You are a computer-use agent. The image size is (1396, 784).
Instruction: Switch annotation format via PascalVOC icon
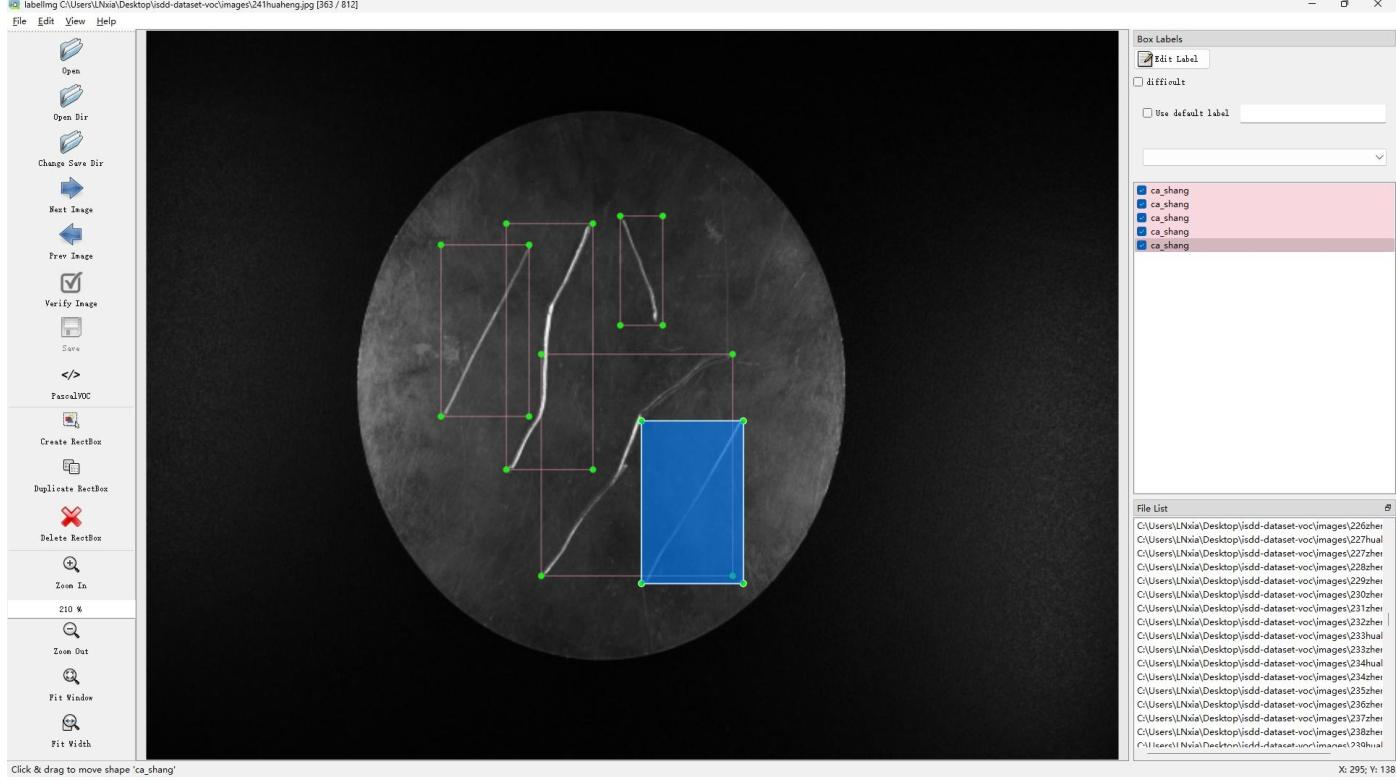tap(70, 375)
